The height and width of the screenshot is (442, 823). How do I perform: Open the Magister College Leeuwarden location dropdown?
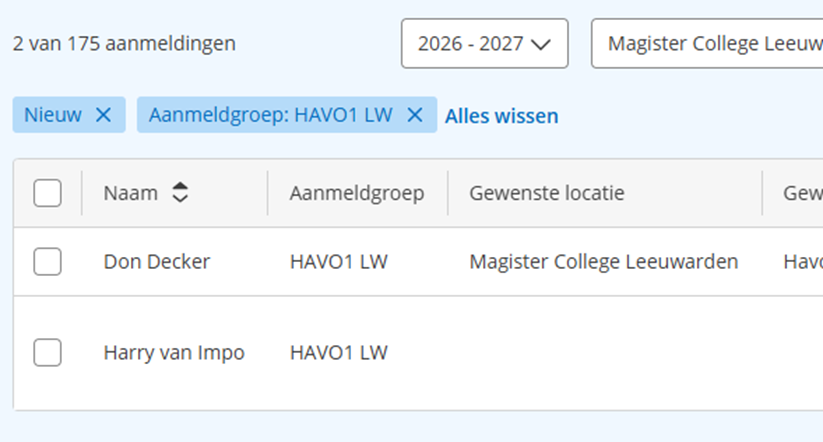pos(707,44)
